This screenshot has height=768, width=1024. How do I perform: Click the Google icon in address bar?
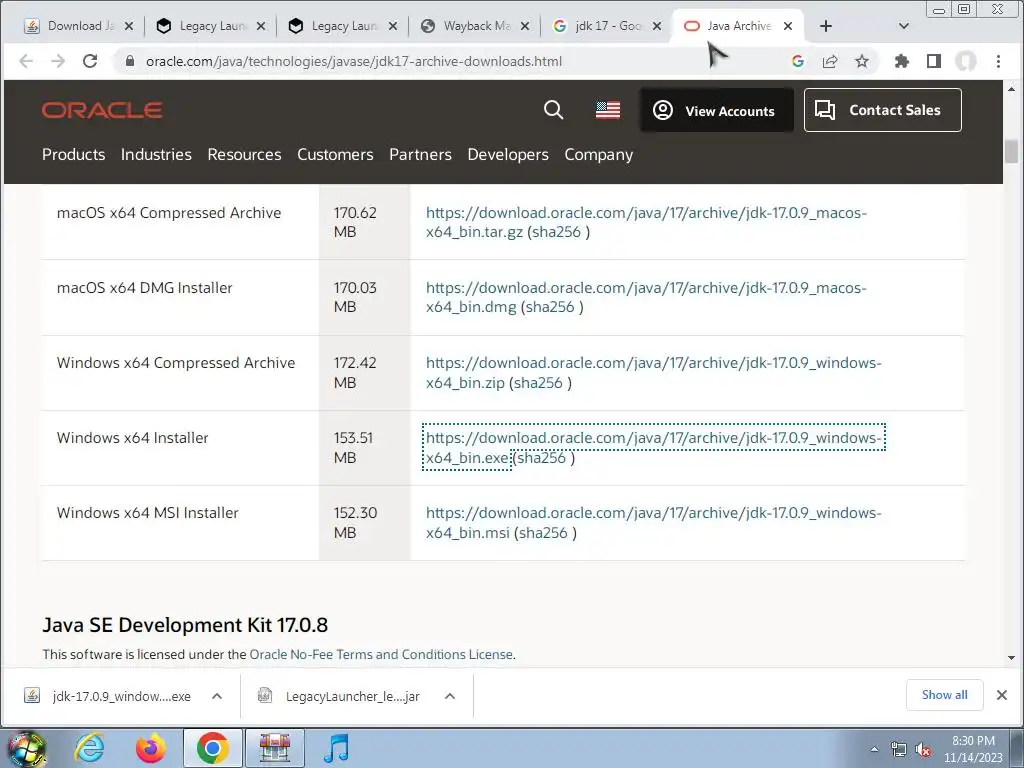(x=797, y=61)
